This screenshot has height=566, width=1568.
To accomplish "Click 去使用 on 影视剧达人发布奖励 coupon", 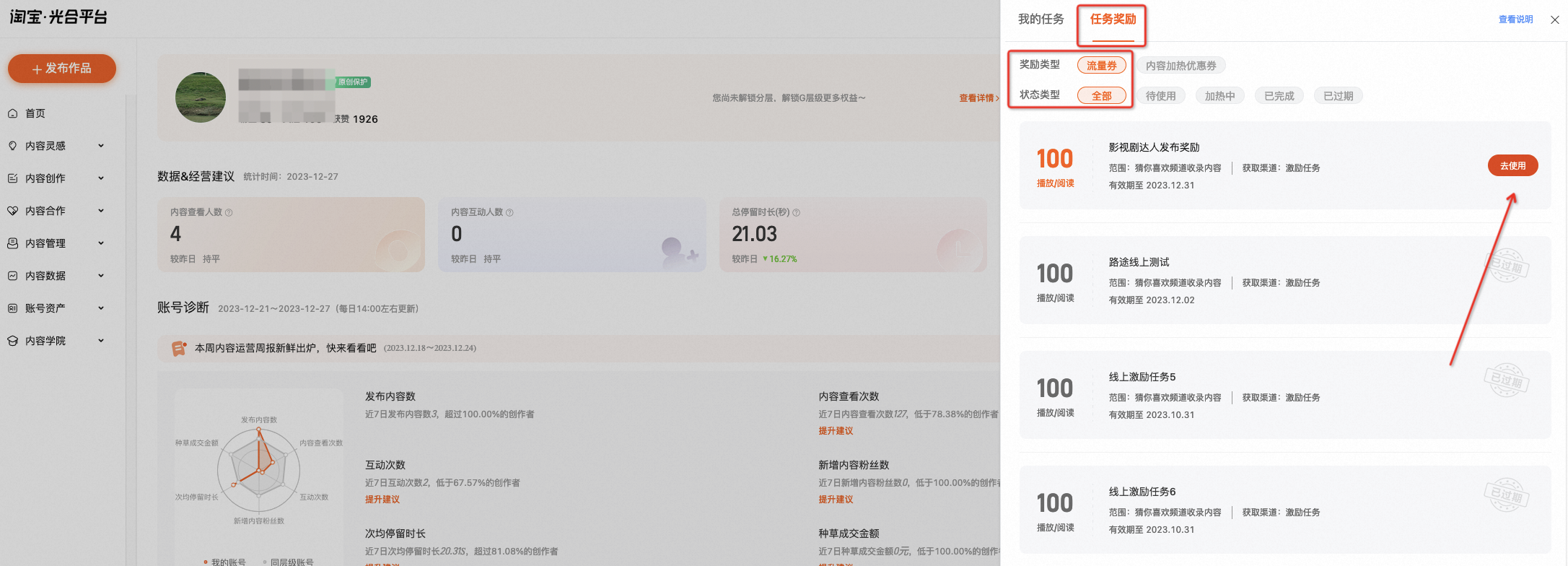I will (x=1512, y=166).
